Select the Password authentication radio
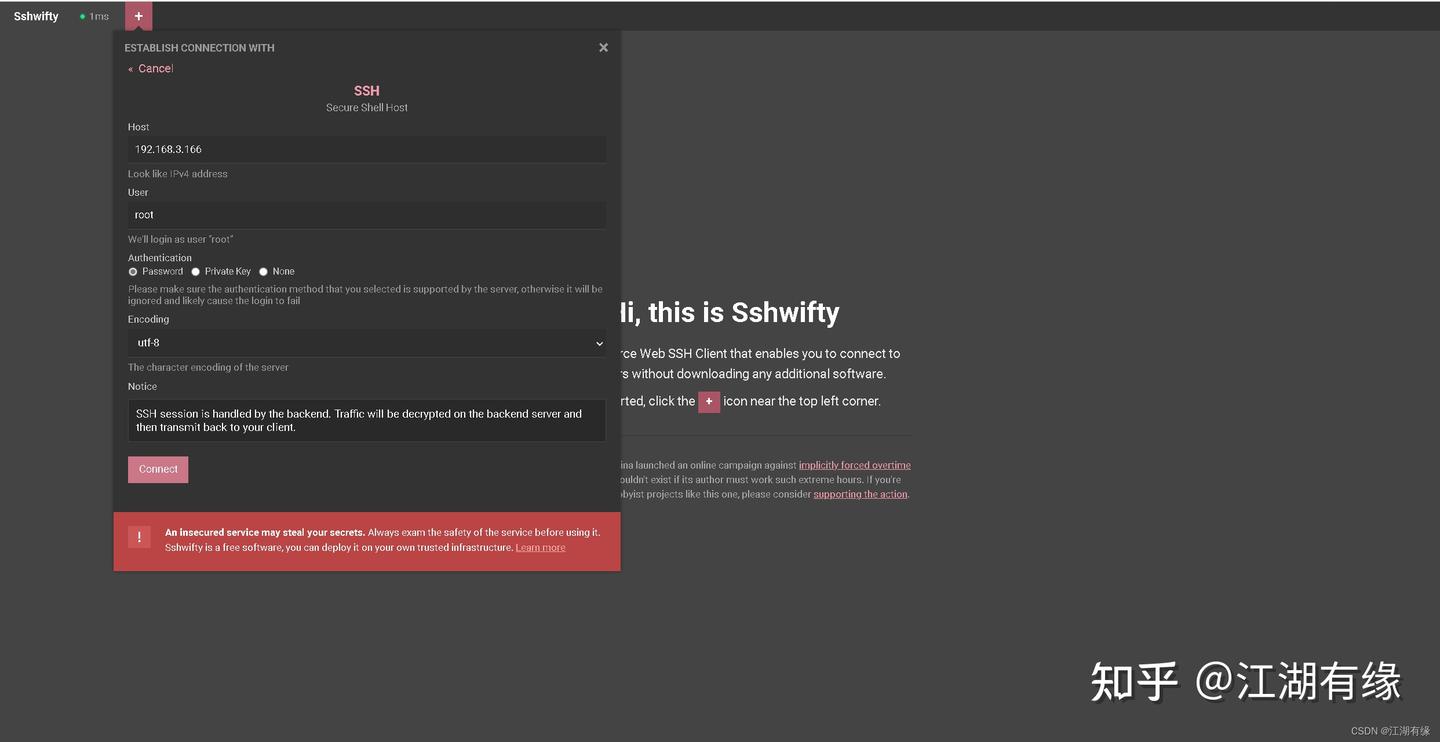The height and width of the screenshot is (742, 1440). point(132,271)
